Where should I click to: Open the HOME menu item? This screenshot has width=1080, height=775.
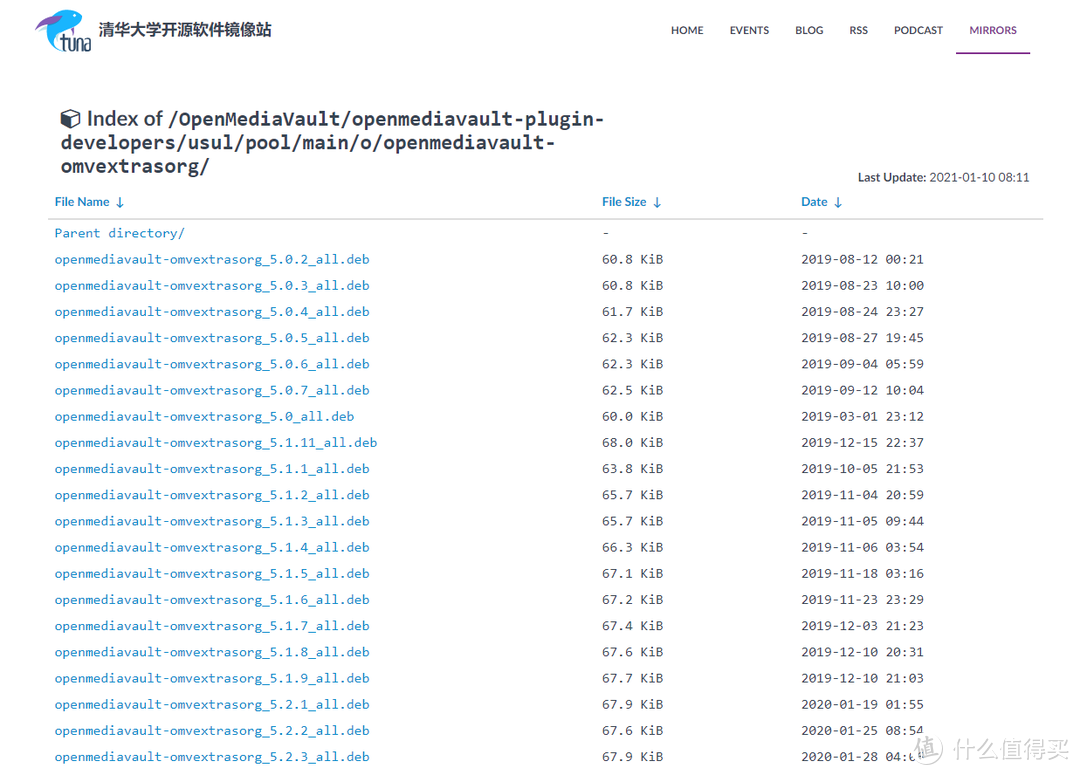coord(687,30)
